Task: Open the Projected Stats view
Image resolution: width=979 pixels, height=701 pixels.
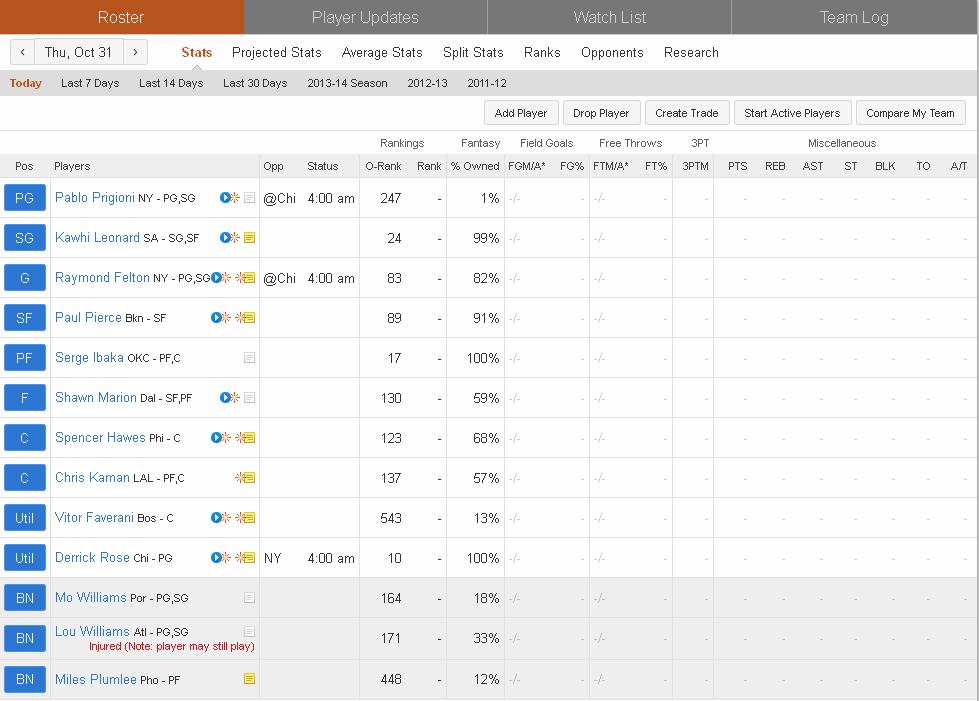Action: click(x=277, y=52)
